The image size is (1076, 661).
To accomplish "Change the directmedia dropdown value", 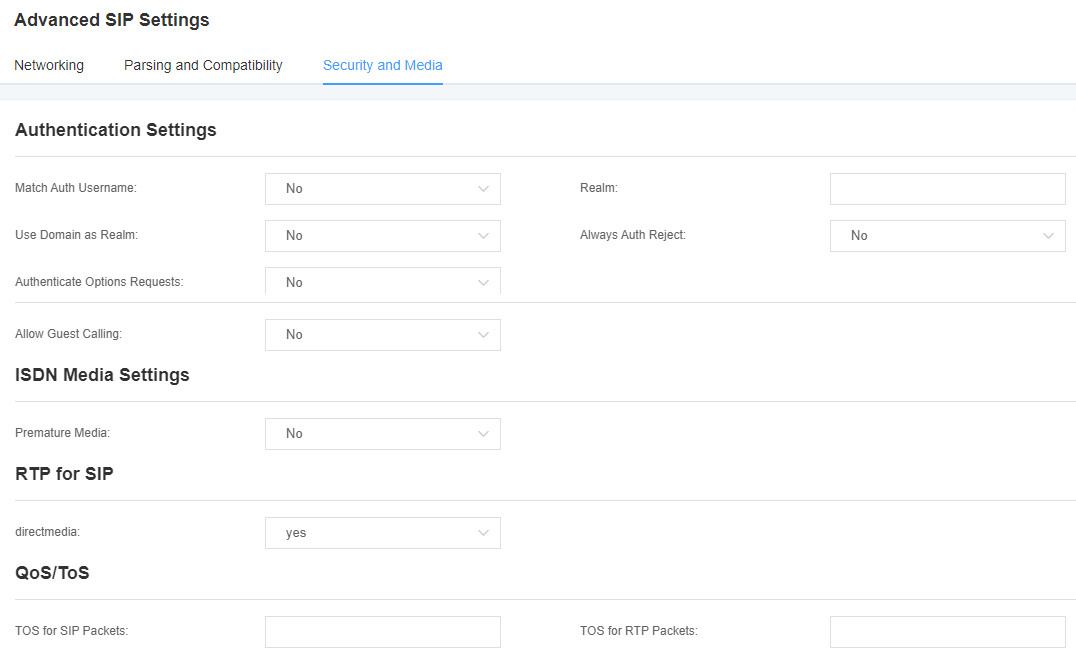I will [x=383, y=533].
